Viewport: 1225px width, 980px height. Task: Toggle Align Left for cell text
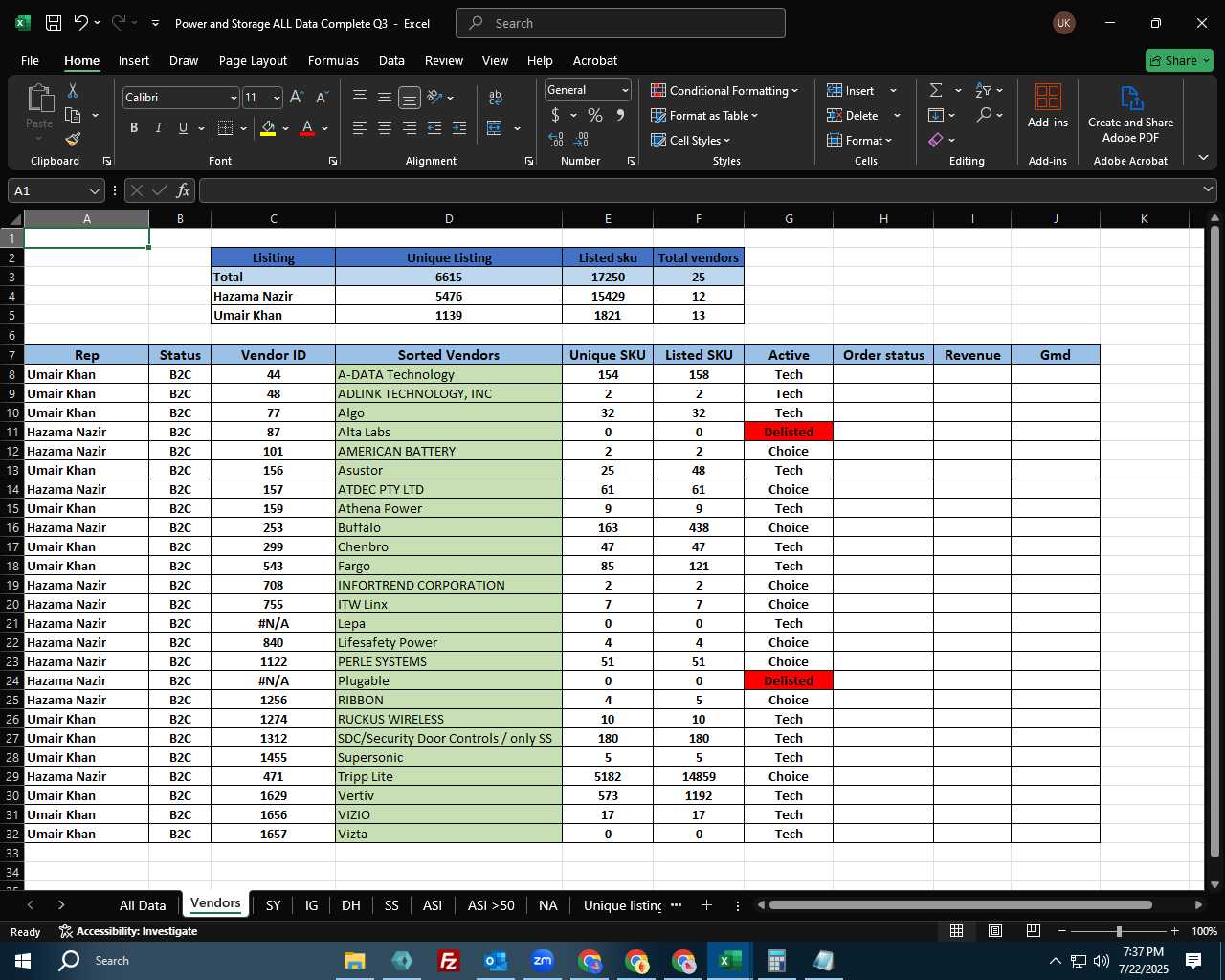[359, 128]
